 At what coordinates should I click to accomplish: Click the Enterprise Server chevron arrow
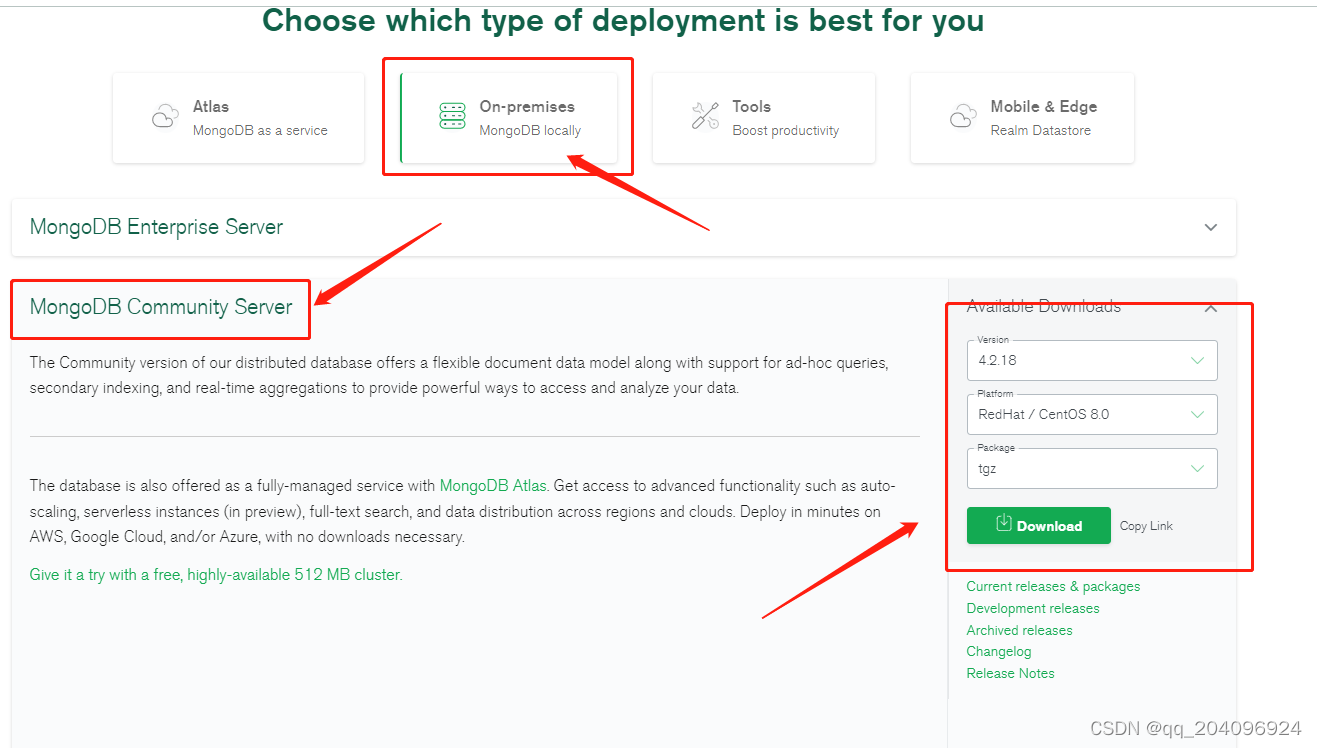click(1211, 227)
